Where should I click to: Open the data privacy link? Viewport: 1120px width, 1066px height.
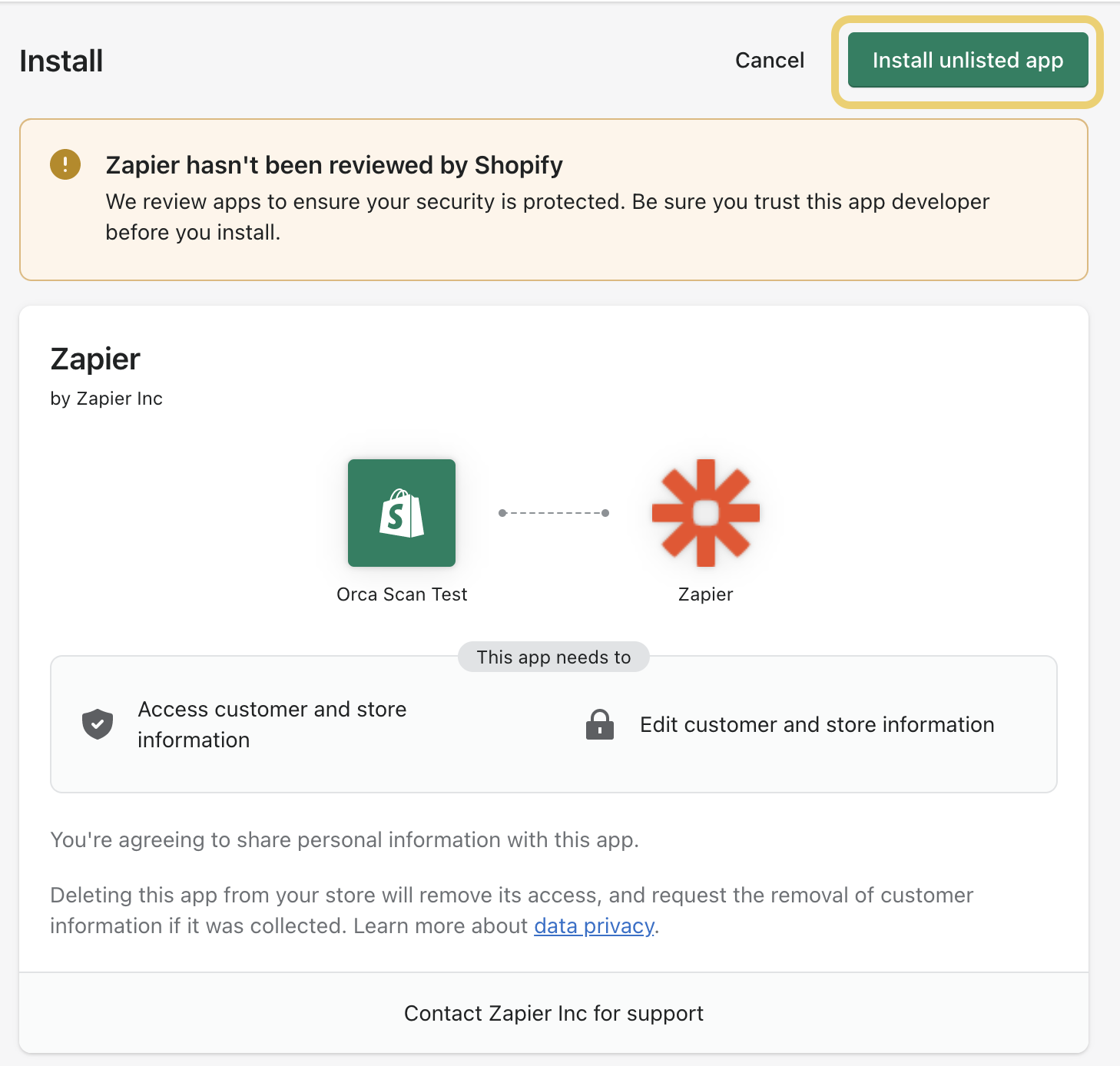tap(594, 926)
